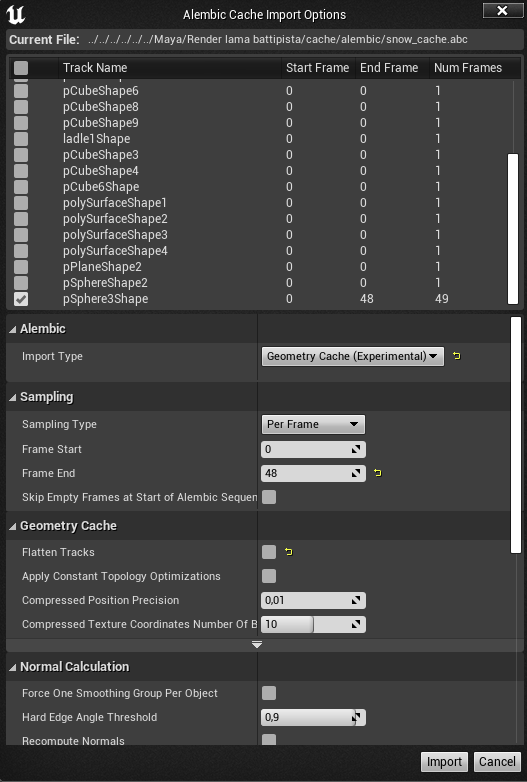Sort by Start Frame column header
This screenshot has width=527, height=782.
(x=318, y=68)
